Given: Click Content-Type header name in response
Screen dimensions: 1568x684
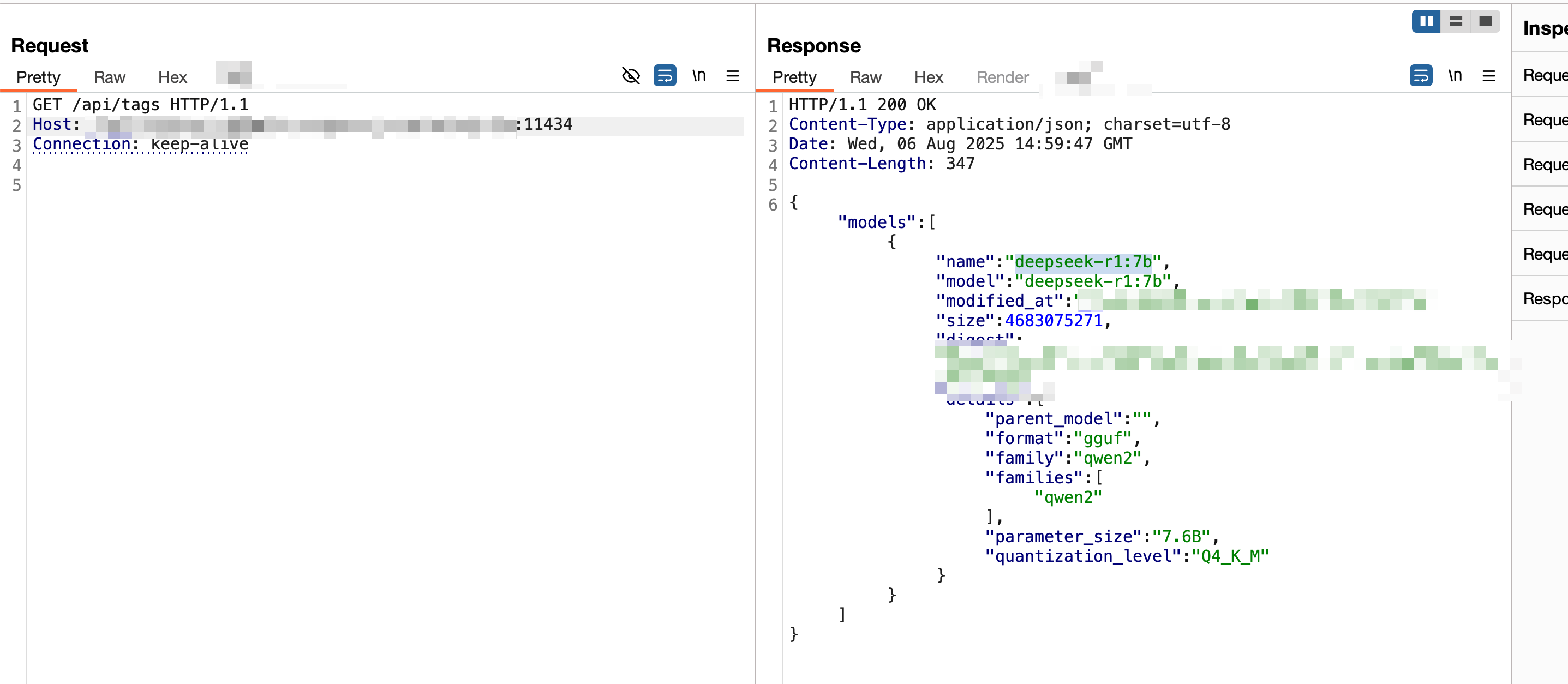Looking at the screenshot, I should click(847, 124).
